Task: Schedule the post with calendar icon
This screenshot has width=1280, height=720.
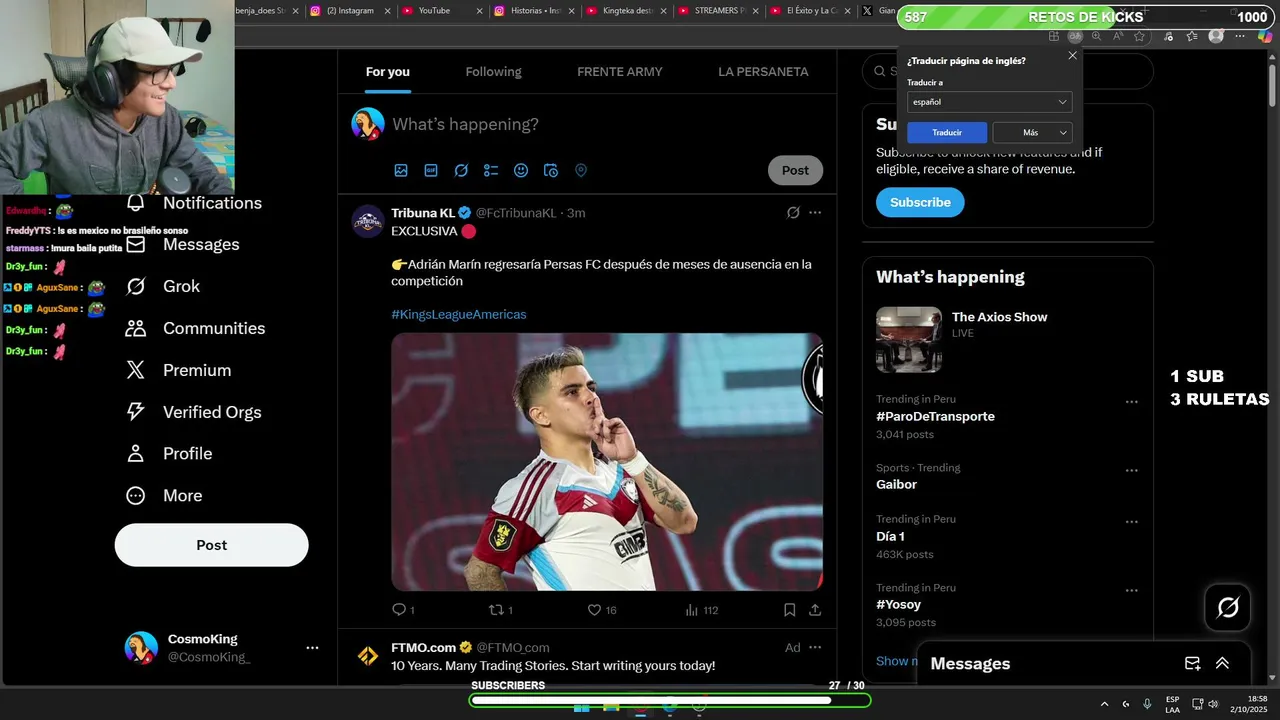Action: pos(551,171)
